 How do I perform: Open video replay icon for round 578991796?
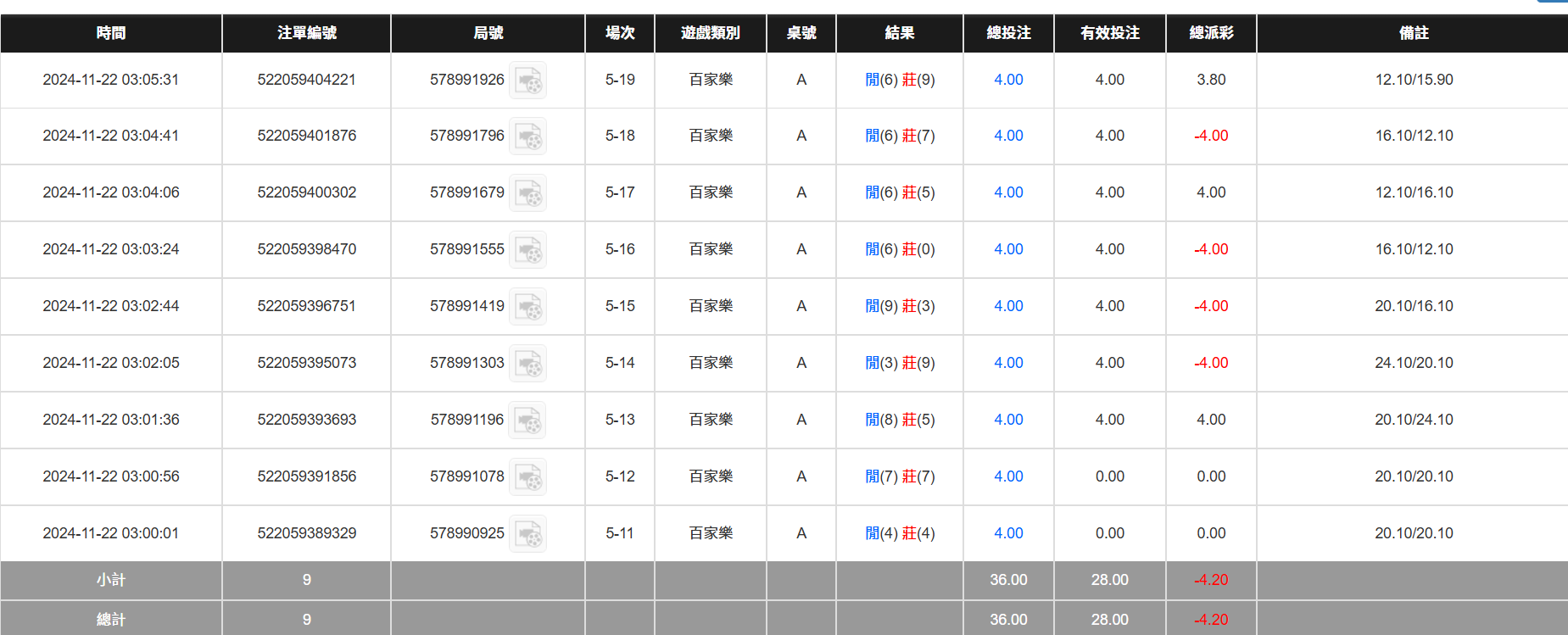527,136
